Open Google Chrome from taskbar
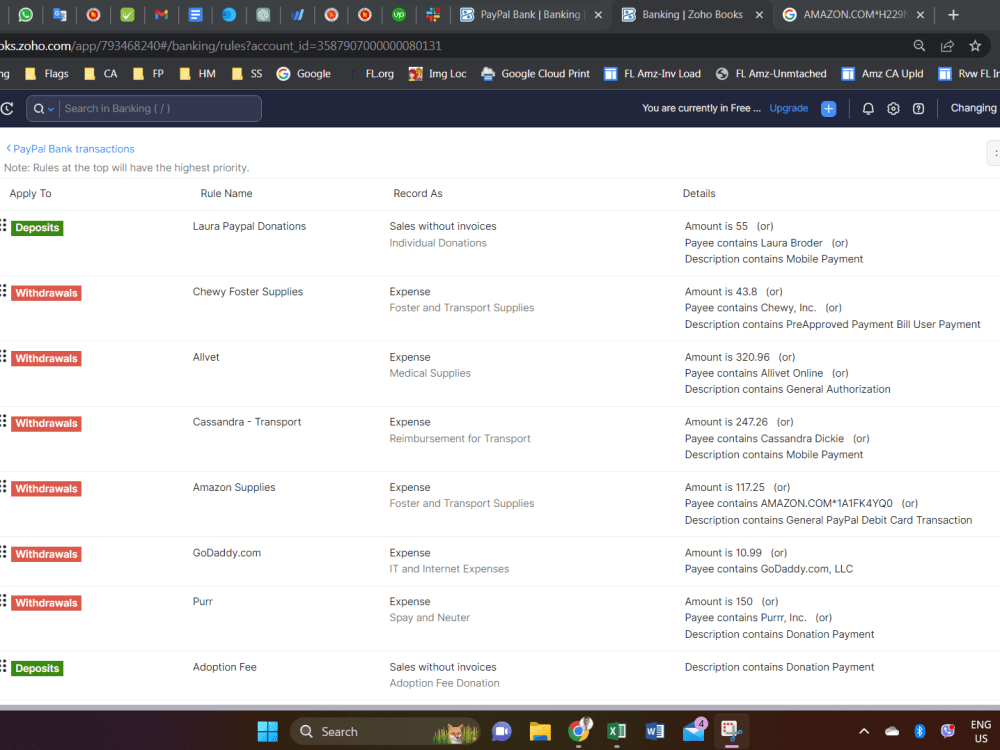Viewport: 1000px width, 750px height. [579, 732]
